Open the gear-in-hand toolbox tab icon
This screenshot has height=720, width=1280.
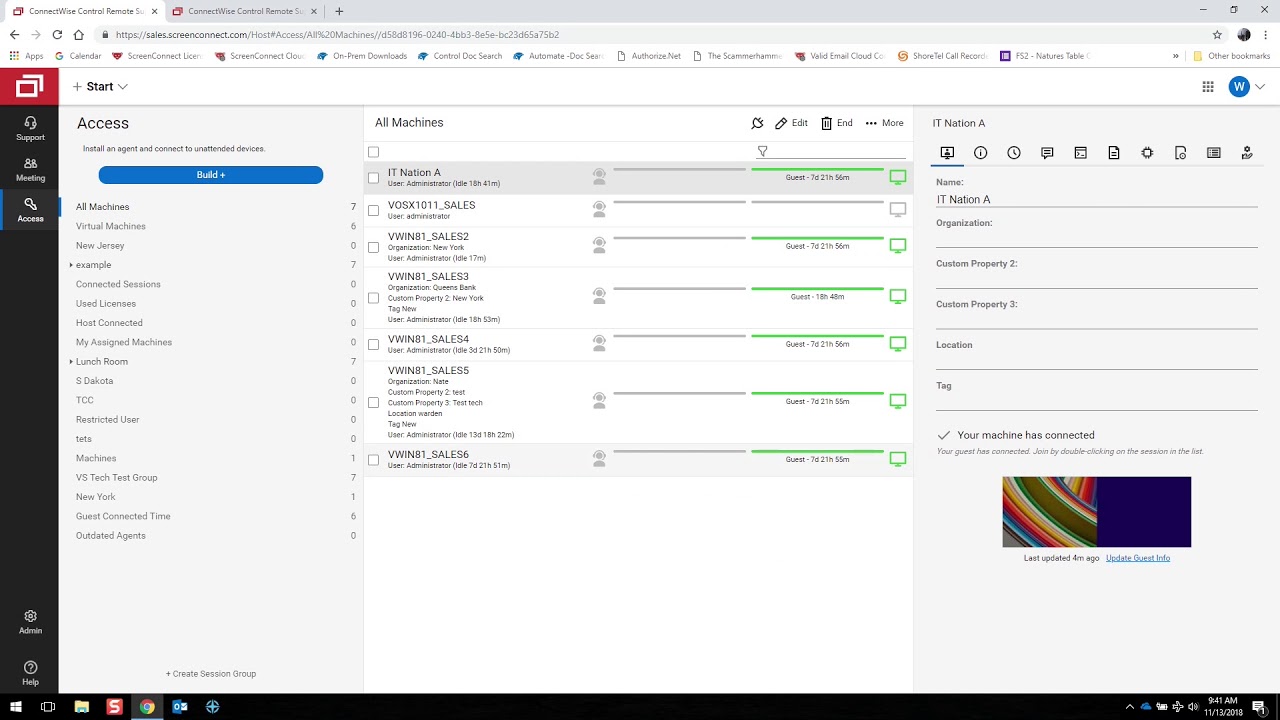1247,153
